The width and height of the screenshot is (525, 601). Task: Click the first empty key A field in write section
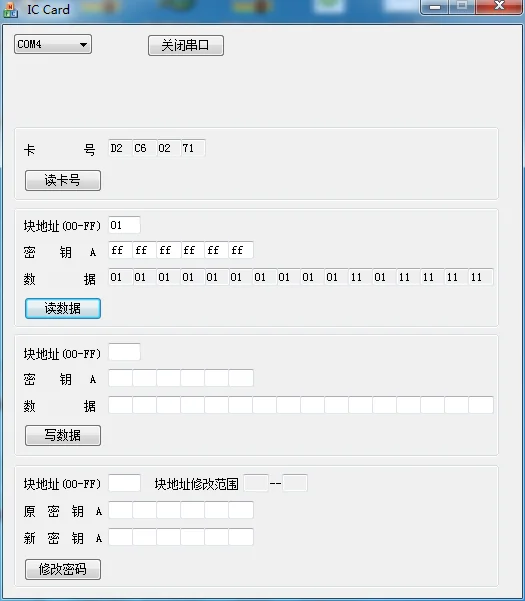click(120, 378)
